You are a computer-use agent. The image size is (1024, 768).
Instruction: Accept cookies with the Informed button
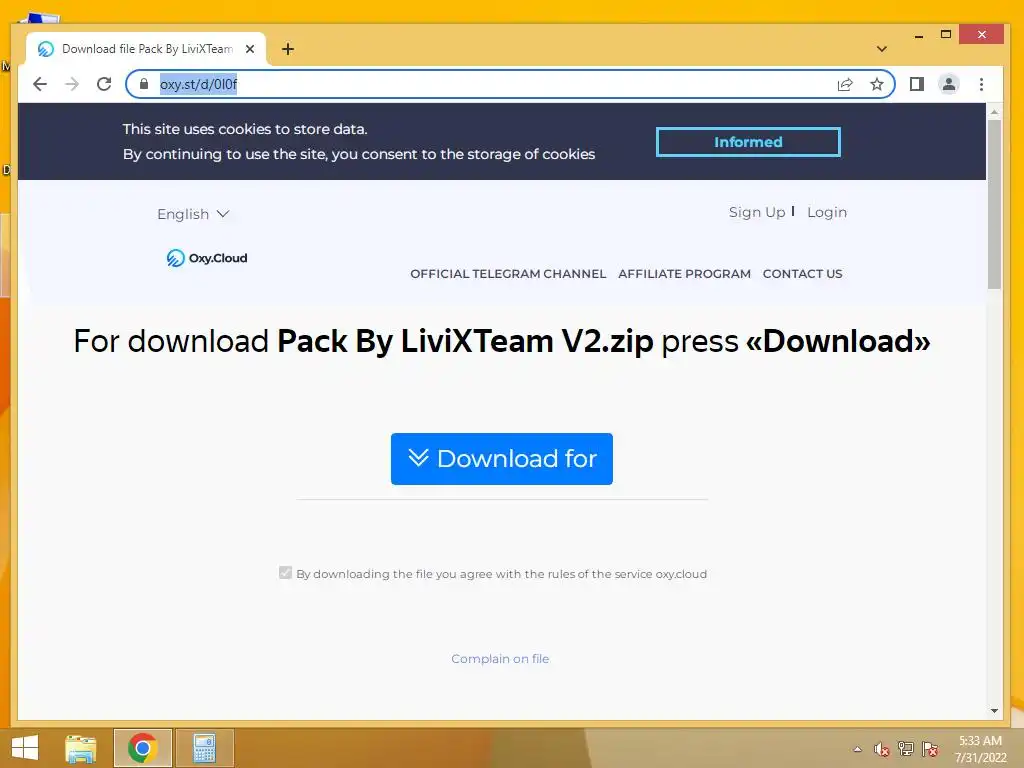[x=748, y=142]
